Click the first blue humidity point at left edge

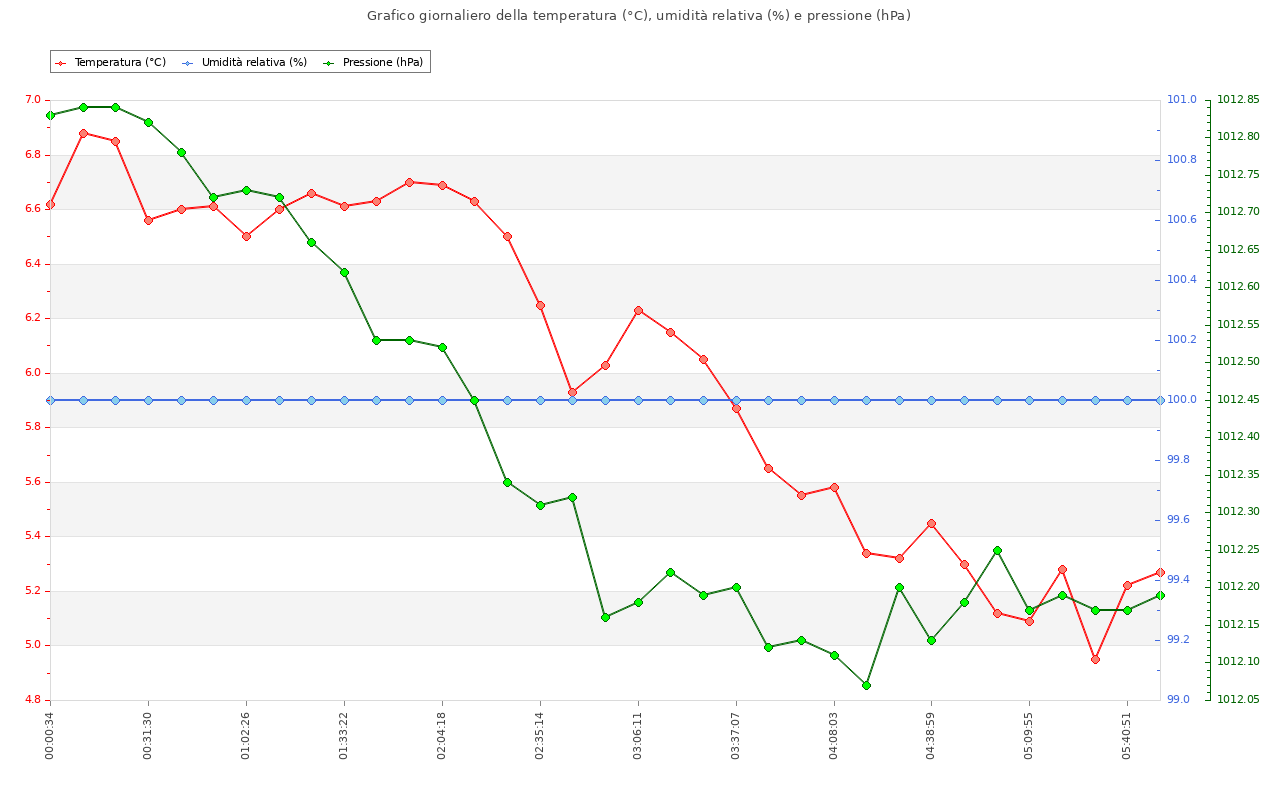click(x=50, y=400)
